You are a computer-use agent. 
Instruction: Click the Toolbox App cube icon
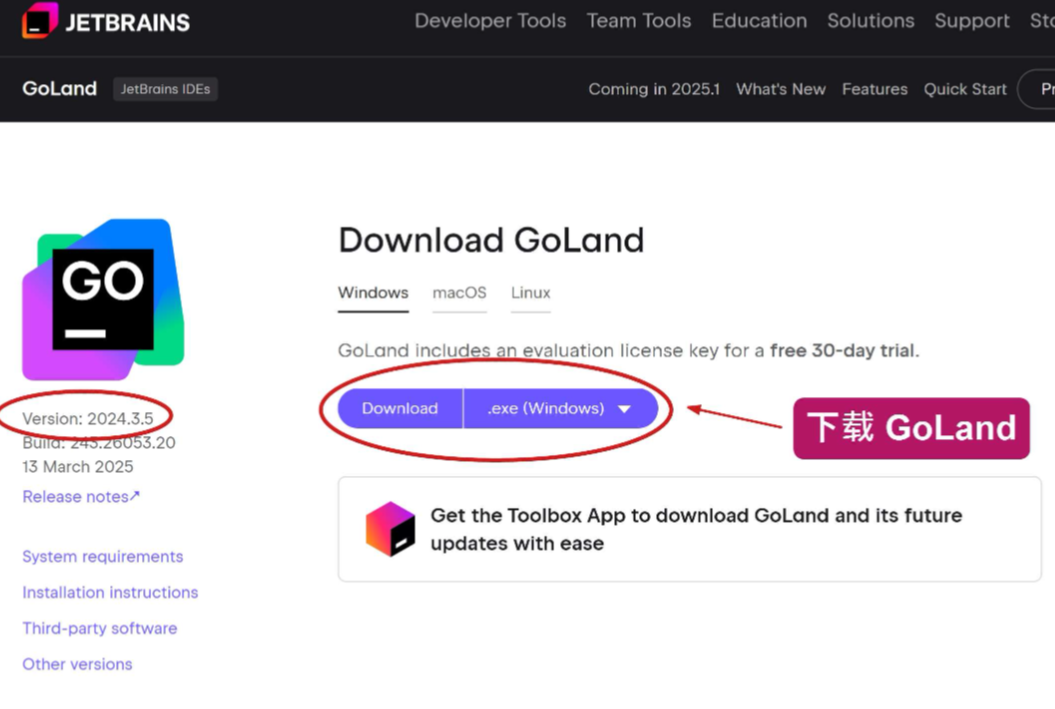[390, 529]
